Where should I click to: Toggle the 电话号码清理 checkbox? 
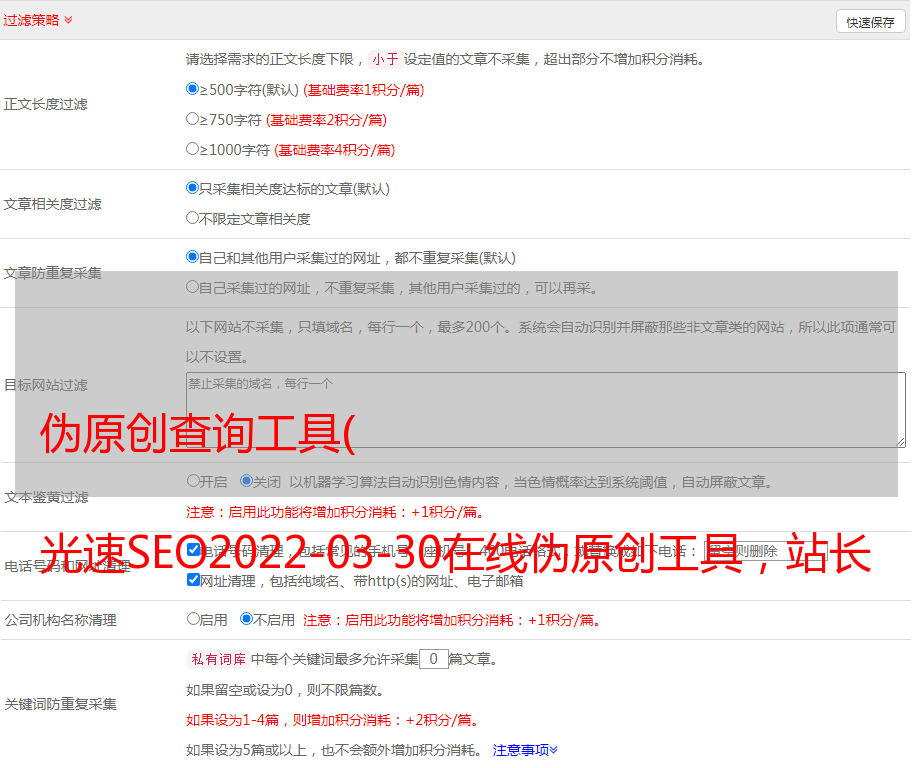pos(193,550)
